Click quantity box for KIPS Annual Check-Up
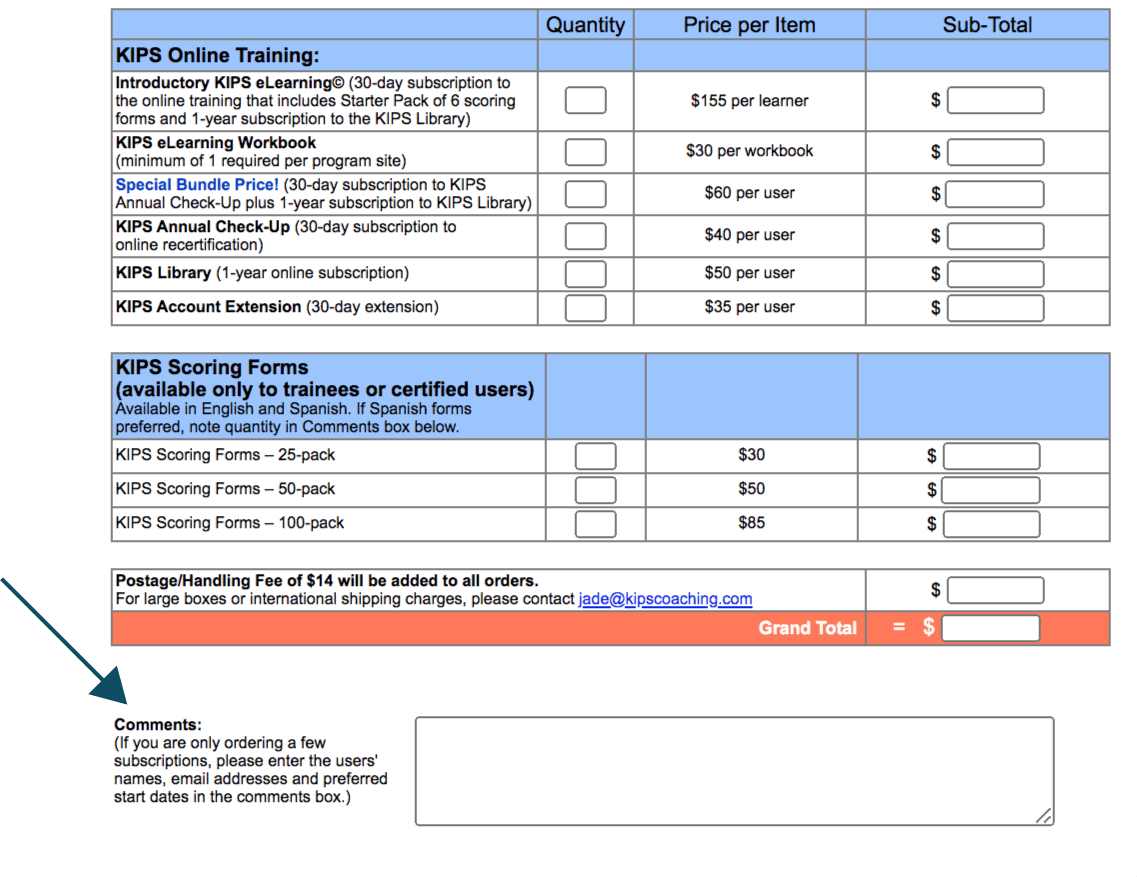Image resolution: width=1137 pixels, height=877 pixels. pyautogui.click(x=585, y=236)
